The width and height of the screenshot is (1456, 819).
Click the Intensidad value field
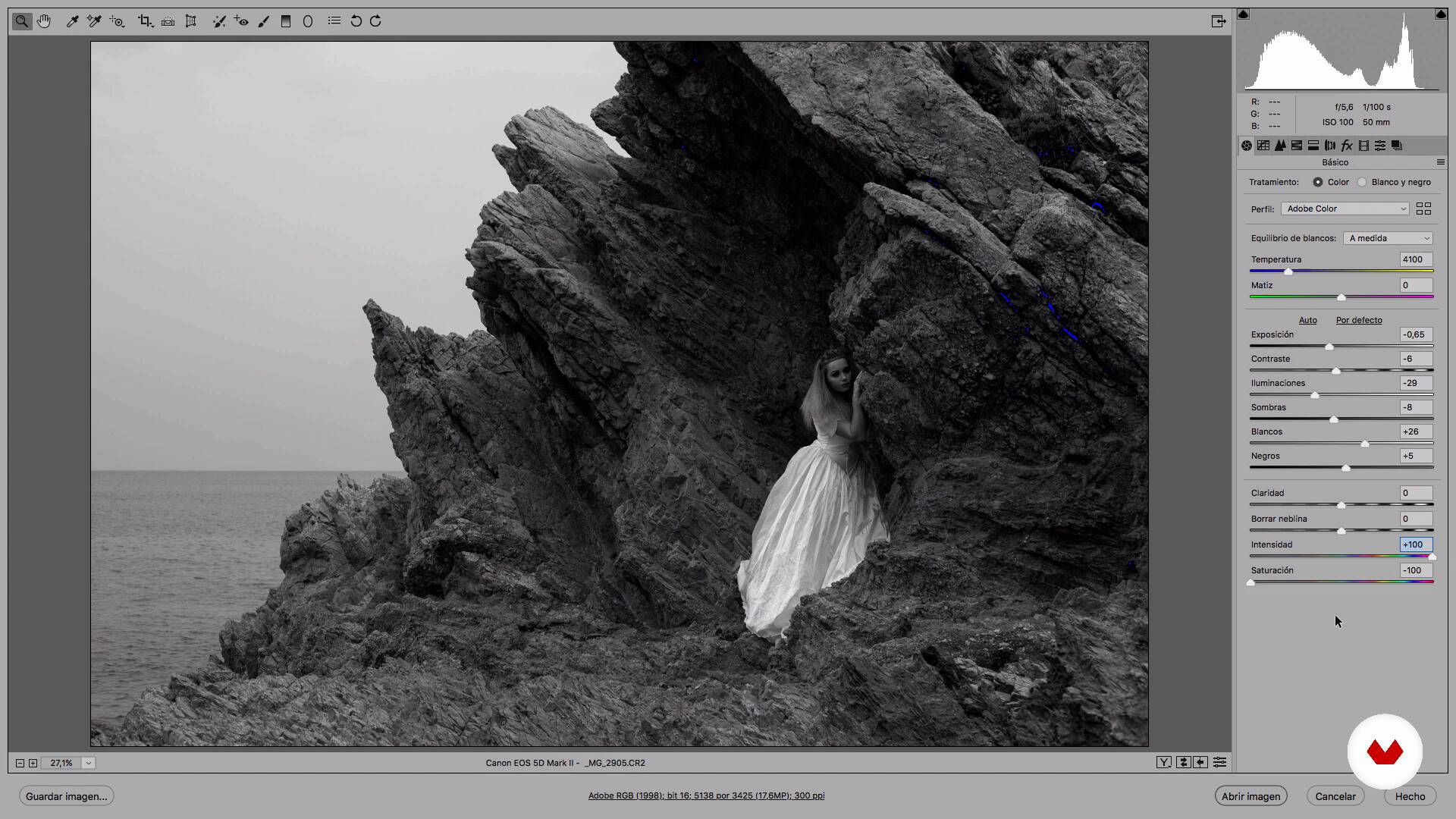1416,544
